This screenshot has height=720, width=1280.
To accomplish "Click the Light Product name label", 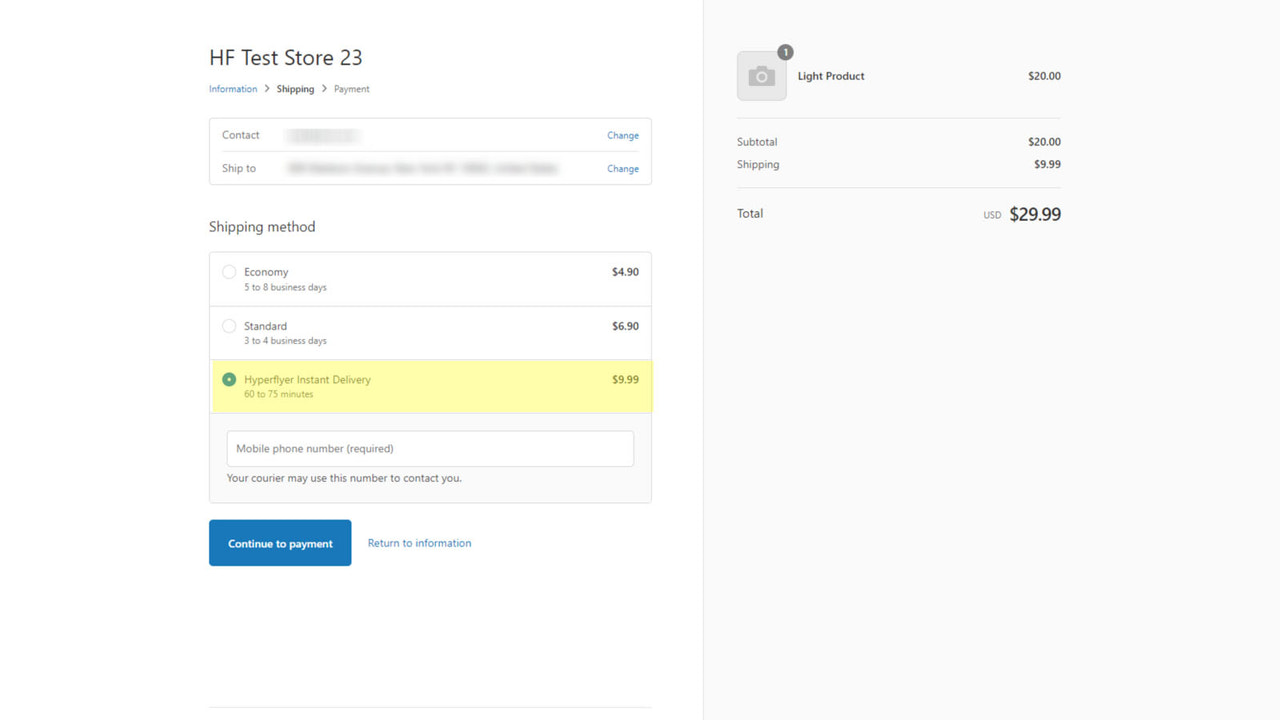I will pyautogui.click(x=831, y=75).
